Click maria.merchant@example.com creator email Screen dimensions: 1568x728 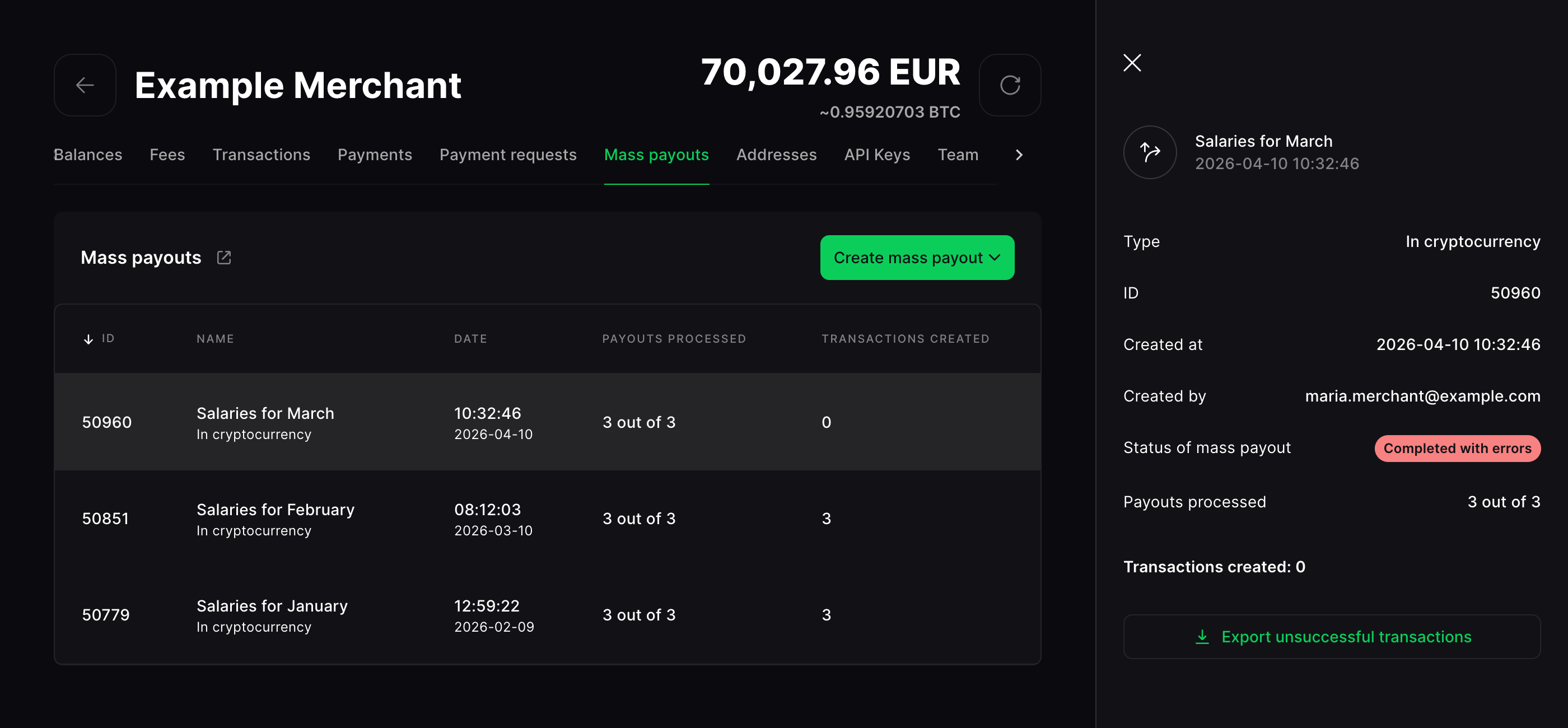(1422, 396)
